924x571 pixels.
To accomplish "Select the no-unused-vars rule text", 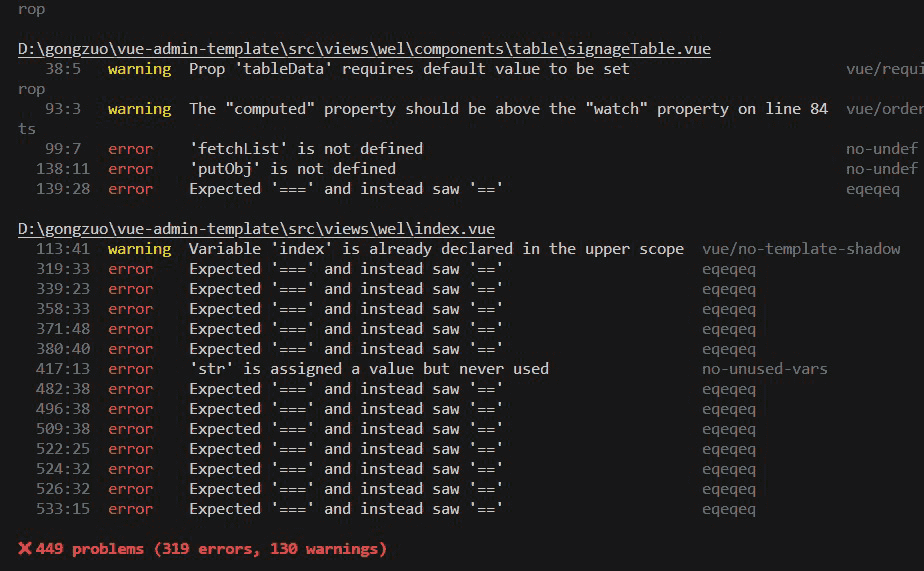I will click(x=764, y=369).
